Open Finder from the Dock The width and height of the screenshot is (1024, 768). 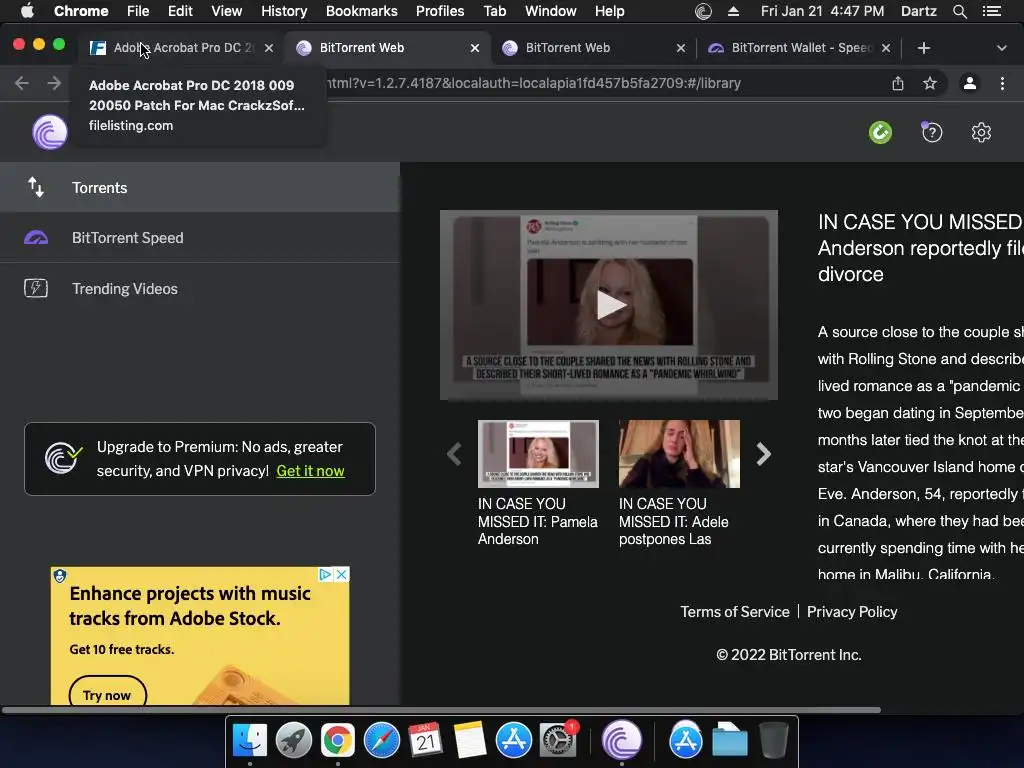(249, 741)
